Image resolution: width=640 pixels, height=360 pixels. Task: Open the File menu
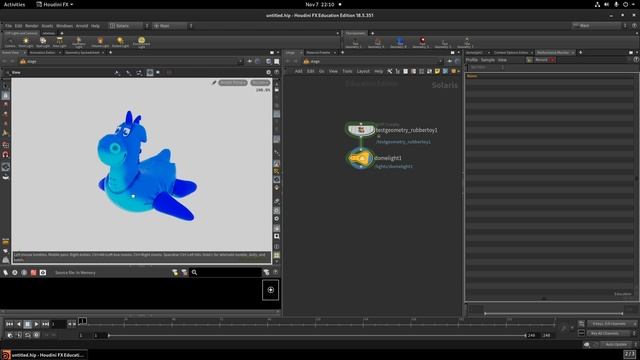point(9,26)
